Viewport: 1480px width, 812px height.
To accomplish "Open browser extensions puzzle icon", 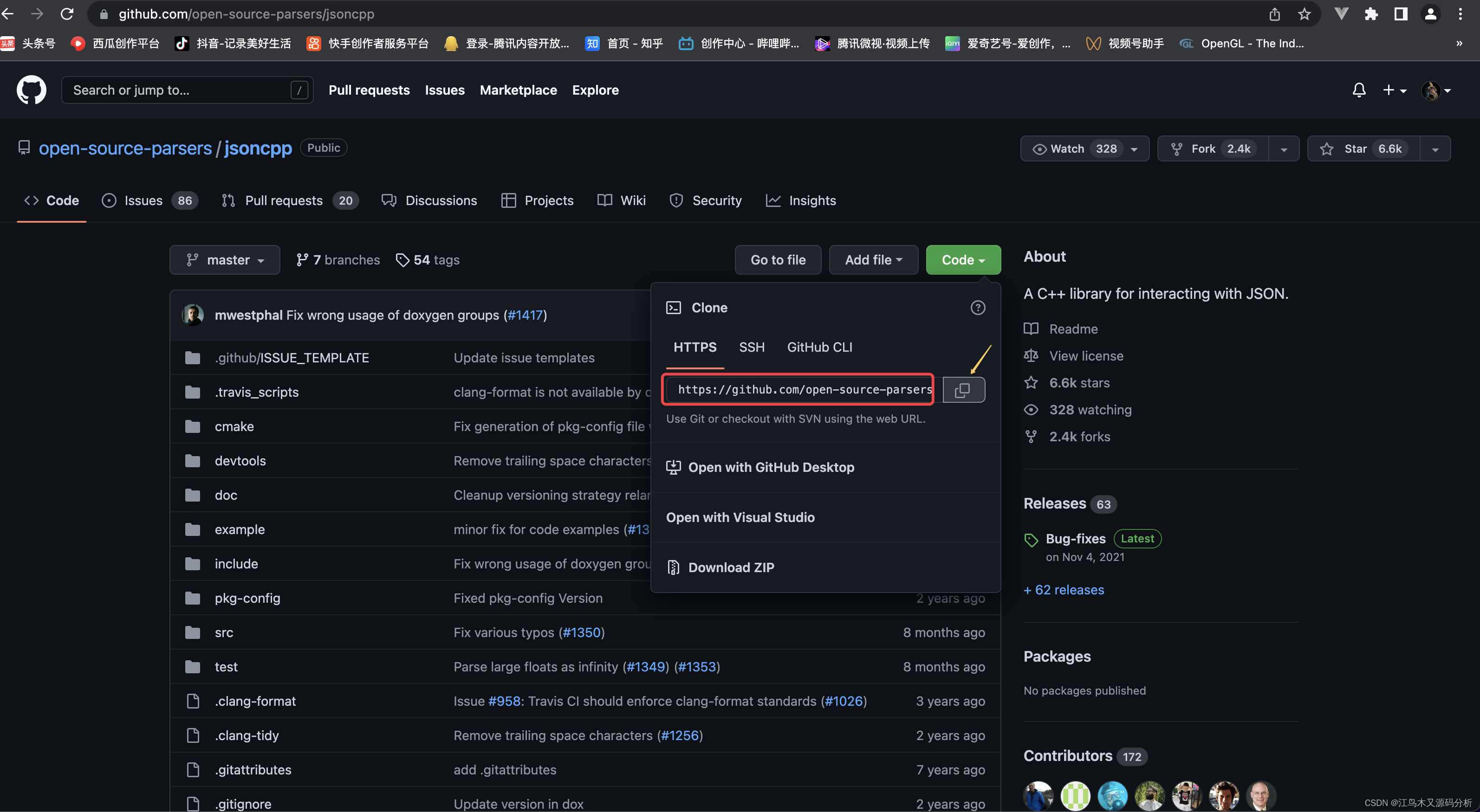I will point(1371,14).
